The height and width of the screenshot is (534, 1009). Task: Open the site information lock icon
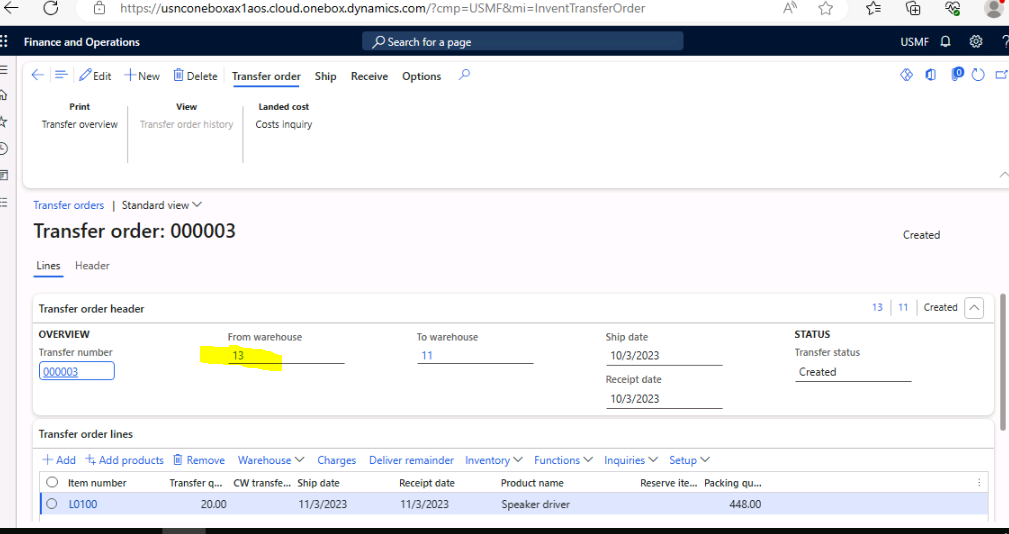(x=99, y=8)
